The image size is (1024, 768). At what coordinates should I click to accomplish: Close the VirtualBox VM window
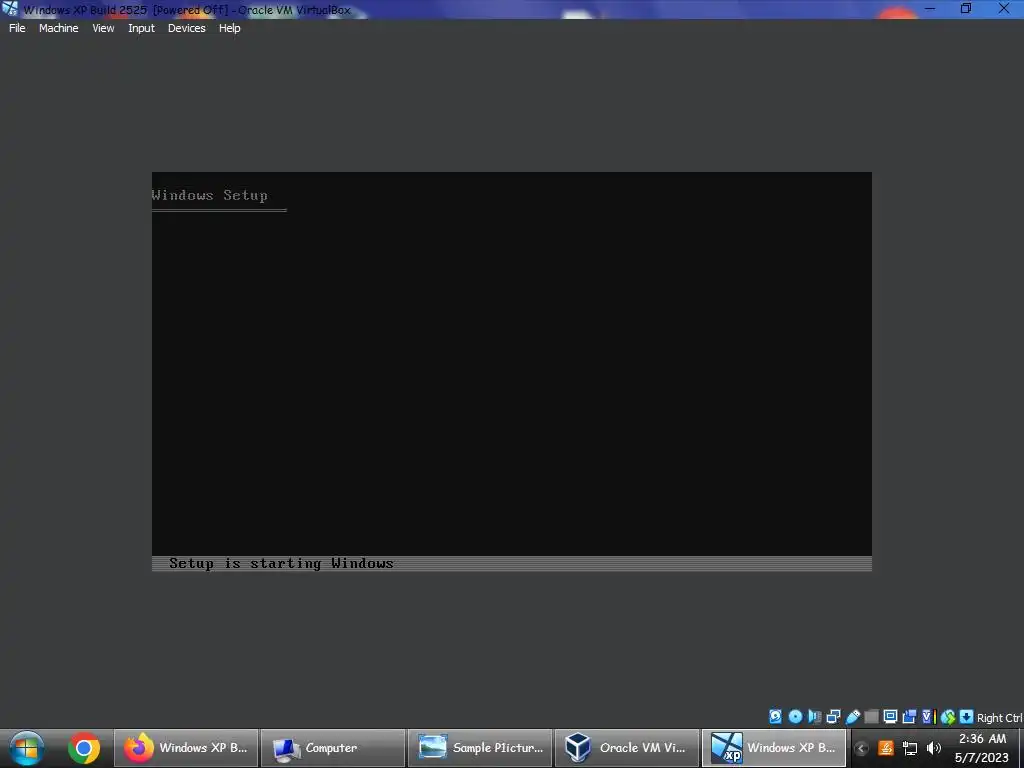point(1004,9)
